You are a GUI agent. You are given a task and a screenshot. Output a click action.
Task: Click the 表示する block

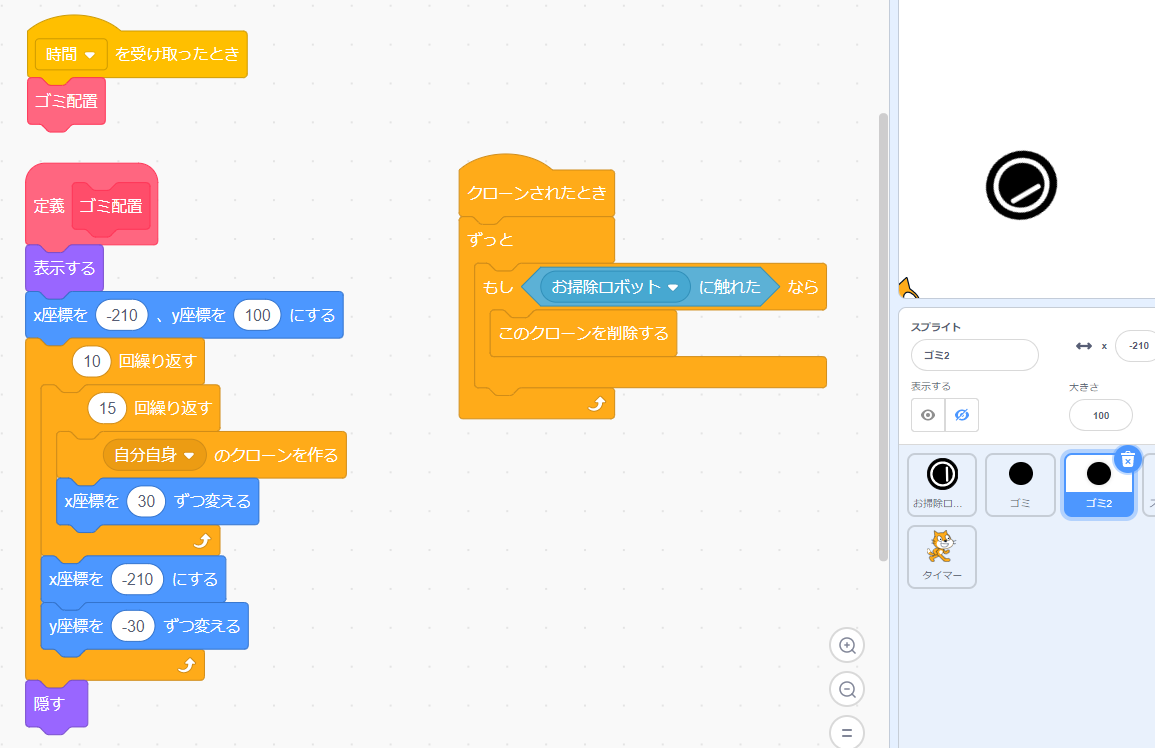coord(64,268)
